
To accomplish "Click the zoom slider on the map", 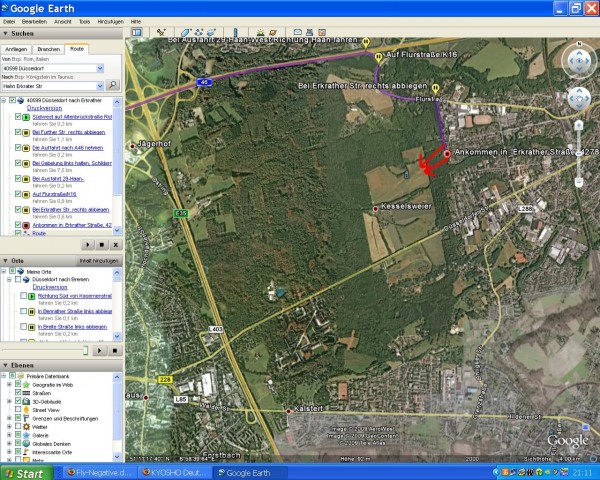I will pos(579,150).
